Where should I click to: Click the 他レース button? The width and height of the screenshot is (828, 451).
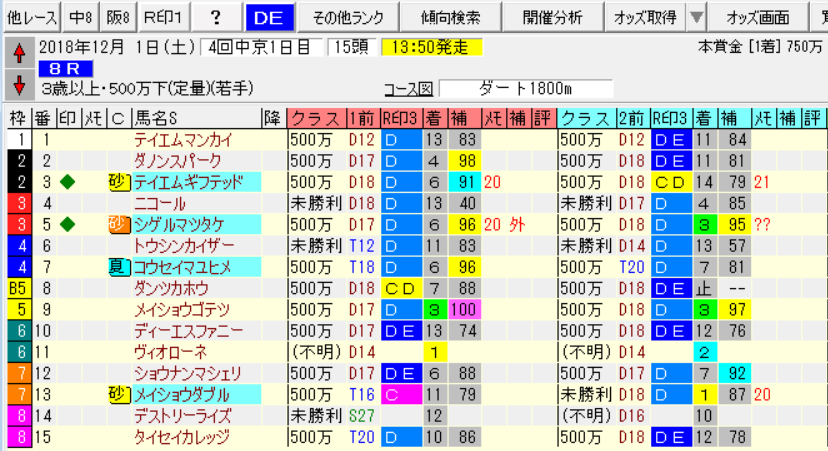[32, 17]
